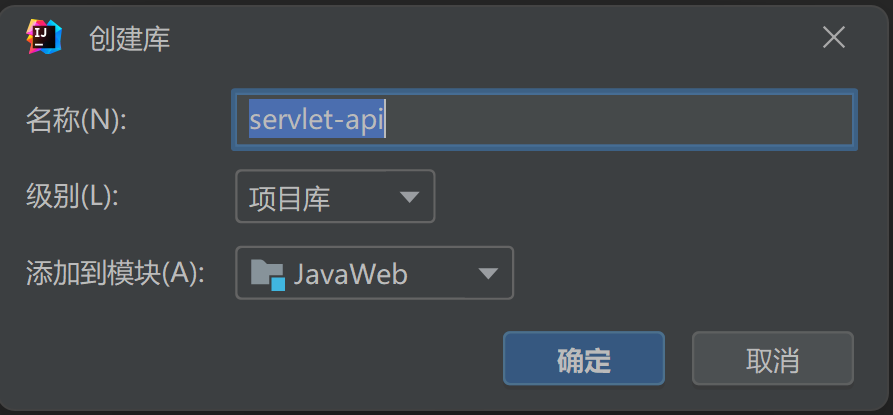
Task: Click the 添加到模块(A) label
Action: [x=114, y=273]
